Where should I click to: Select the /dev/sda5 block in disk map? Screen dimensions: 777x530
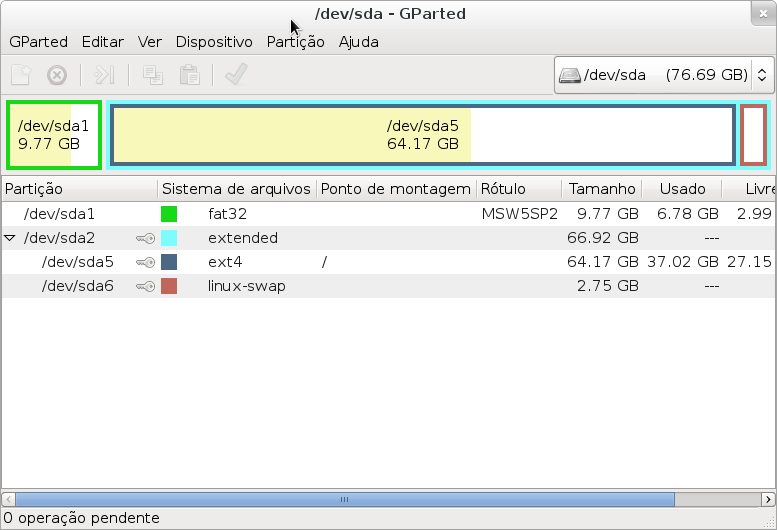pyautogui.click(x=422, y=135)
